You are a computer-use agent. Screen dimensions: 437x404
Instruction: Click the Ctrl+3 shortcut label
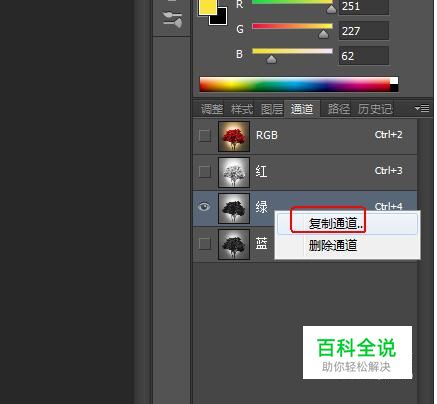(388, 171)
